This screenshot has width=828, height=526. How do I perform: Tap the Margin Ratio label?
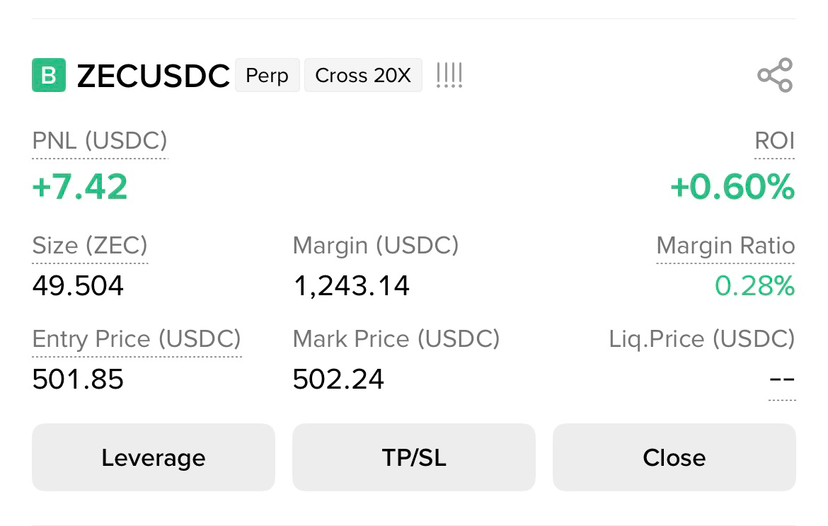point(726,246)
